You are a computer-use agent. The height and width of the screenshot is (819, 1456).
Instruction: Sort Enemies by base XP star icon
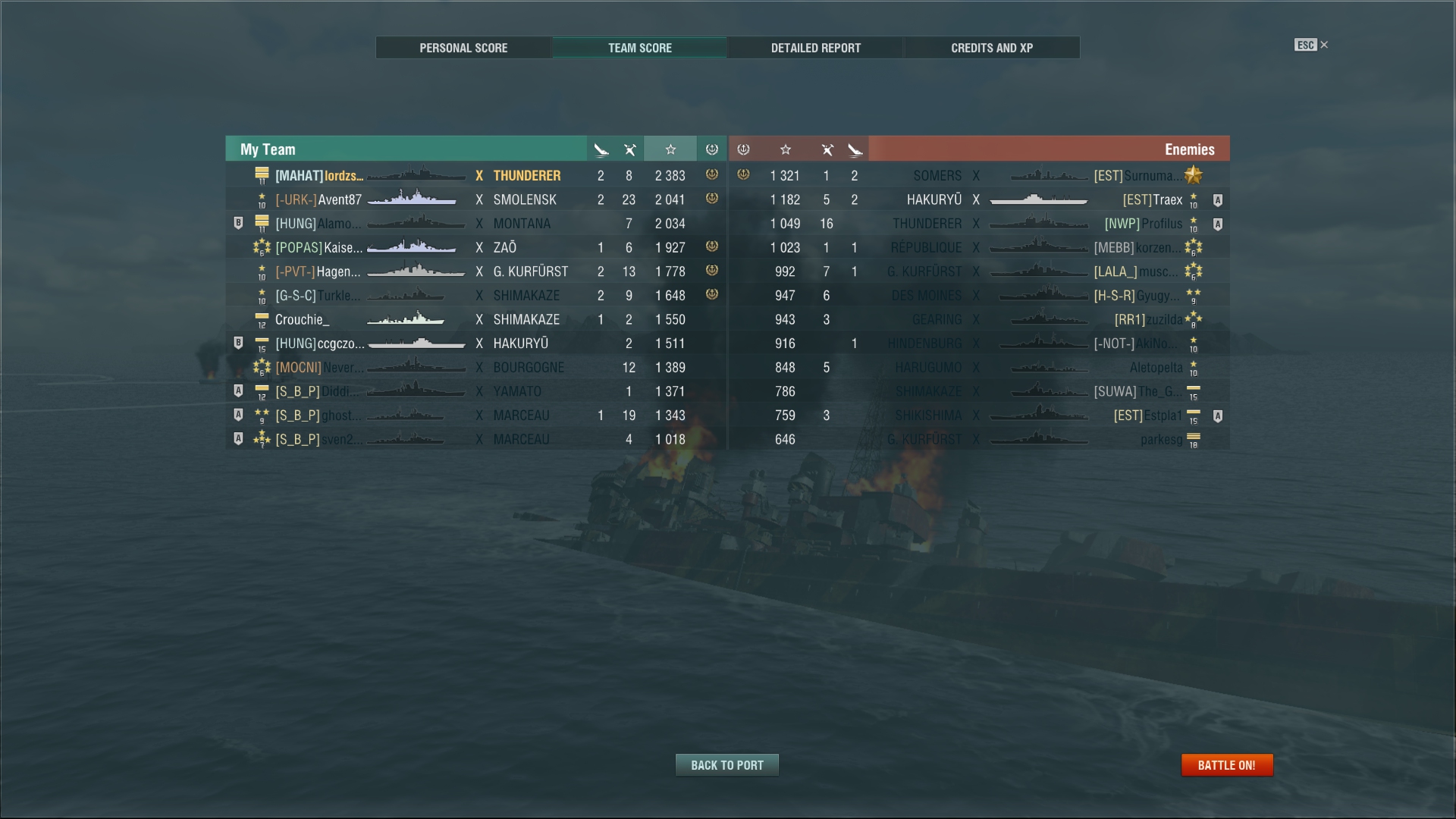coord(786,149)
